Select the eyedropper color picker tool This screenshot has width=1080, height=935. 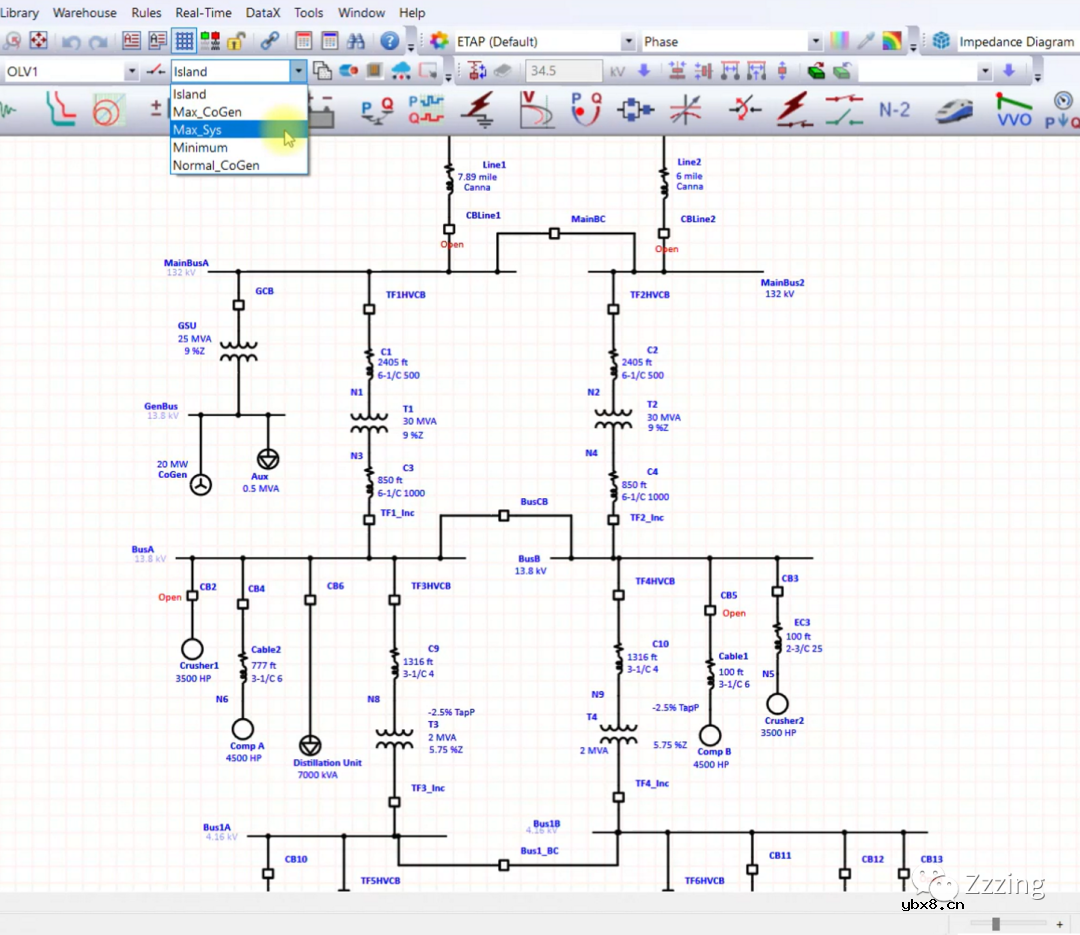tap(866, 41)
